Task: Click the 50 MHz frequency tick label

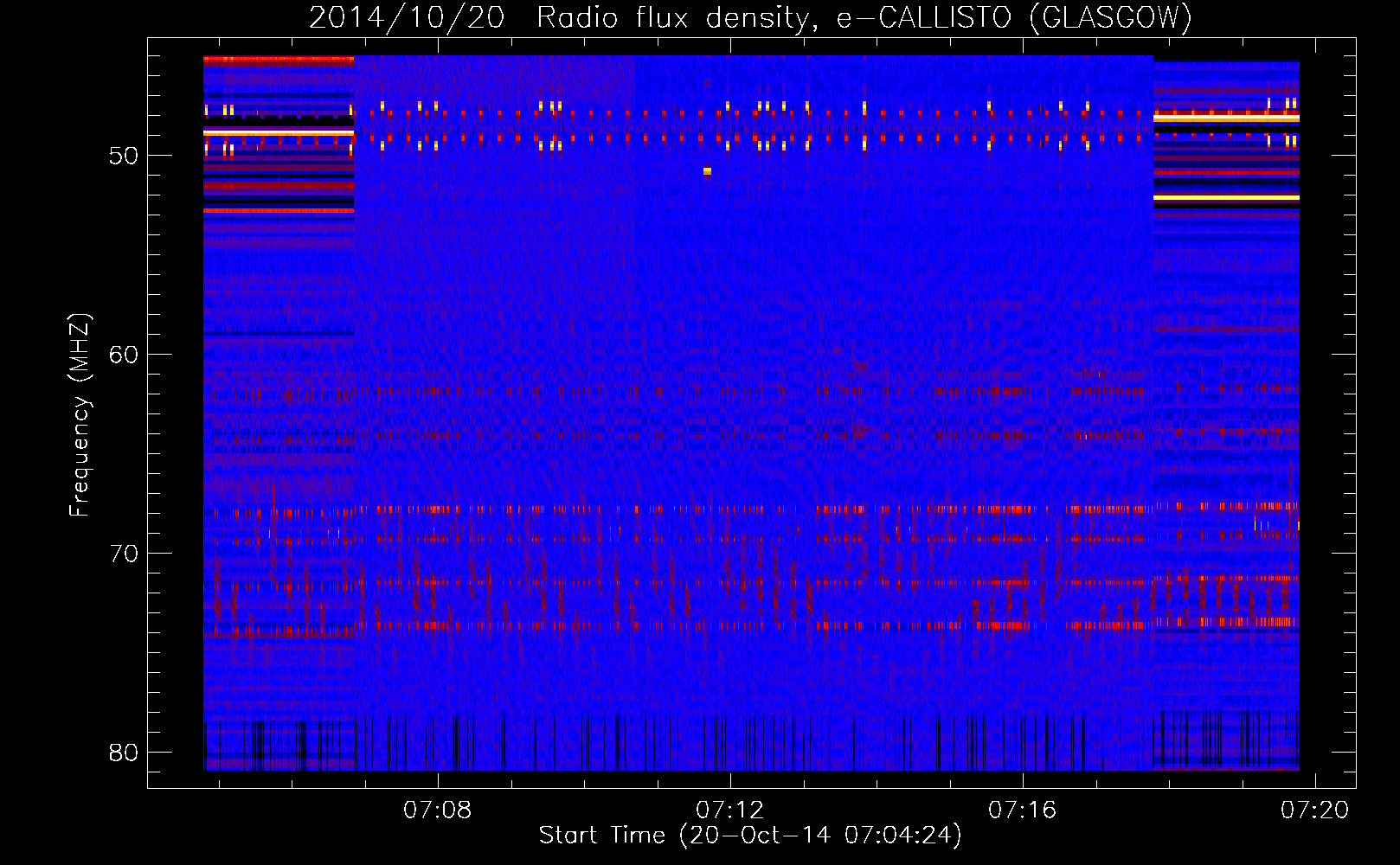Action: pyautogui.click(x=124, y=156)
